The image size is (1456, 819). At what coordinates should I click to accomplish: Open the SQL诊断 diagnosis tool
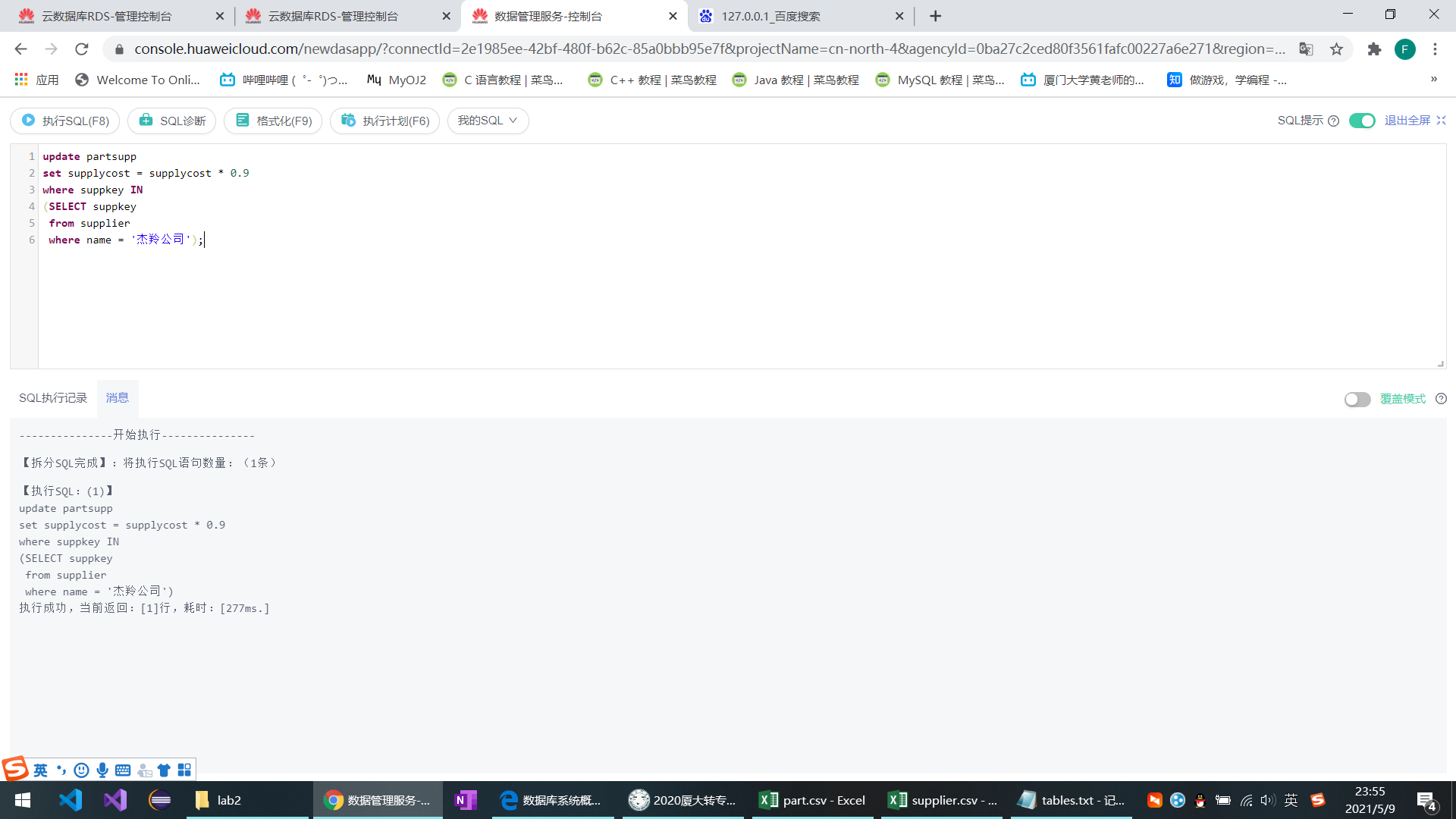click(172, 121)
